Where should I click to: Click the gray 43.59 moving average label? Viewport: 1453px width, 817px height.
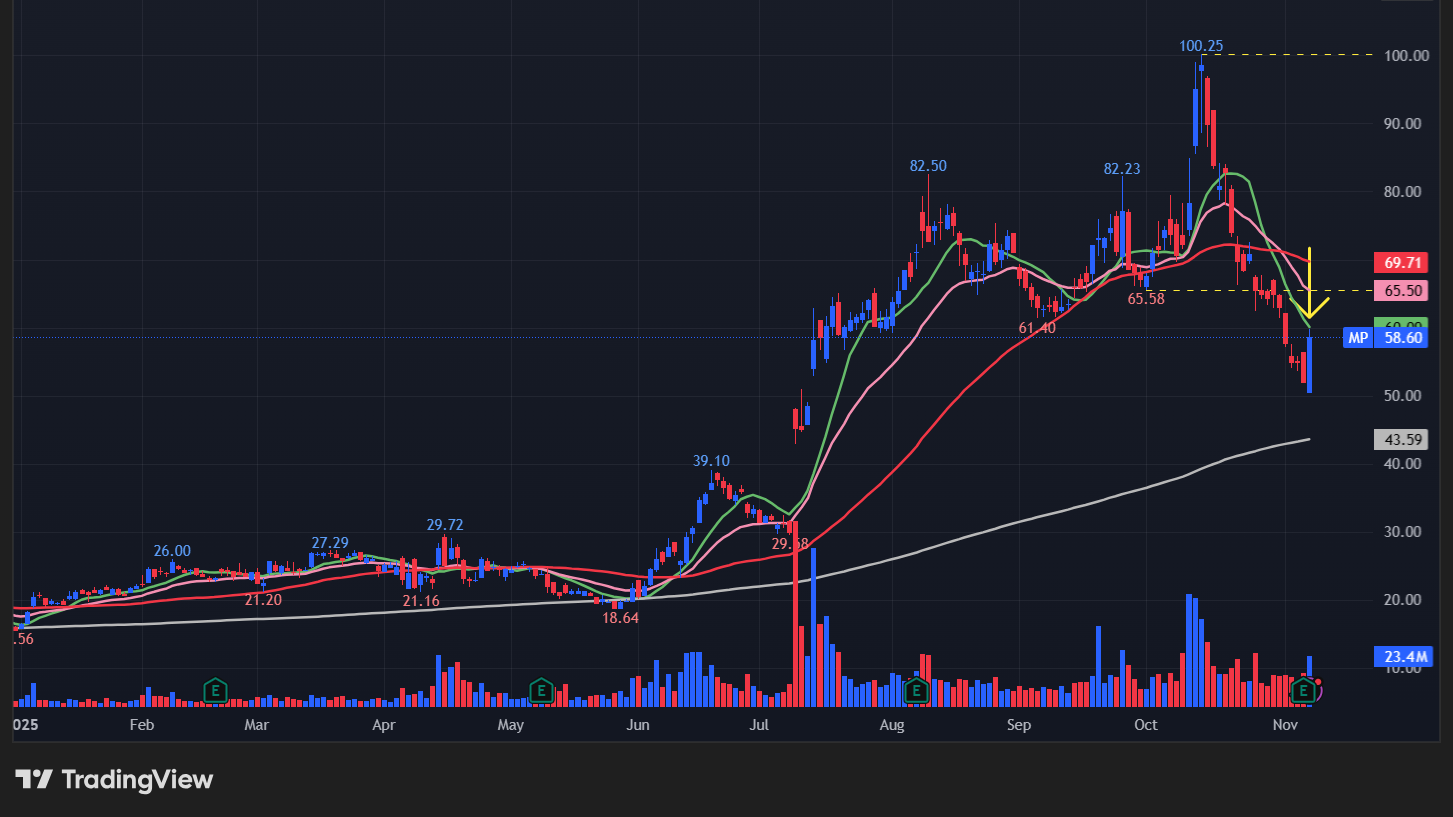pos(1404,439)
